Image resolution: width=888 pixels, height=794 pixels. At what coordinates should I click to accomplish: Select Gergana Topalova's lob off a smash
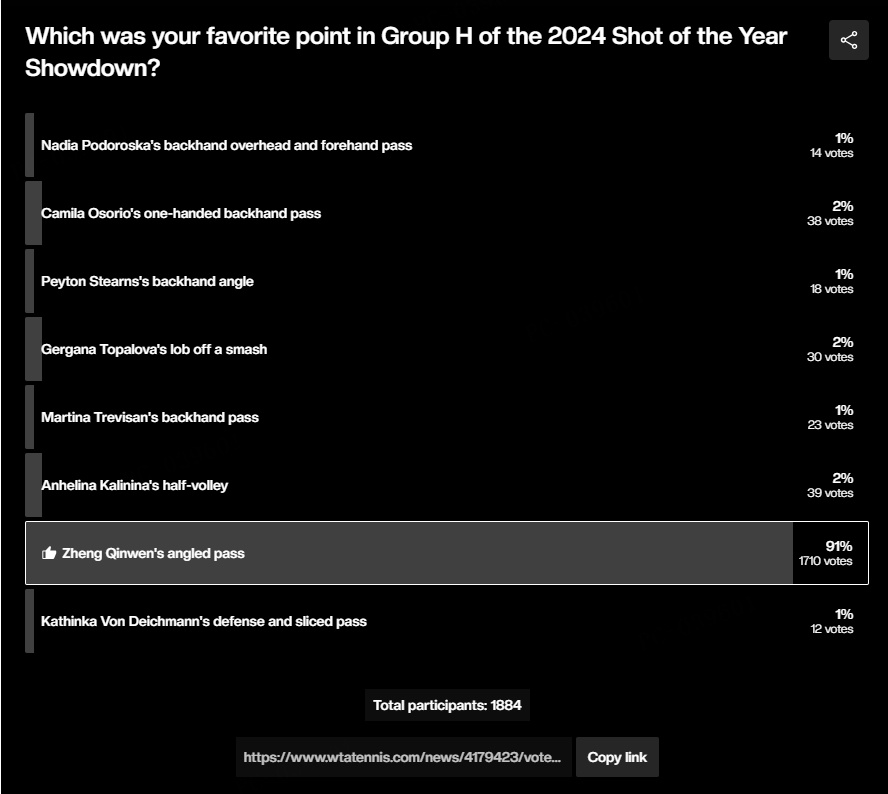[x=447, y=349]
